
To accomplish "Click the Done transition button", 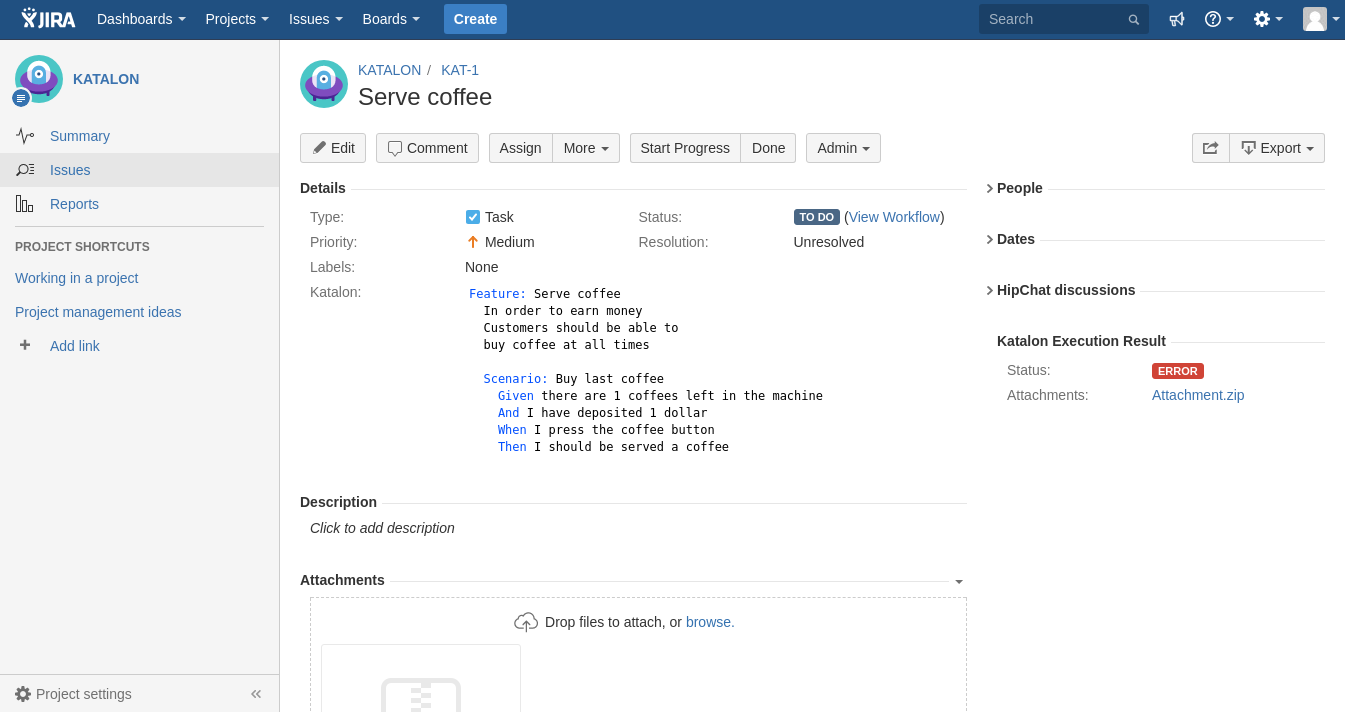I will coord(768,148).
